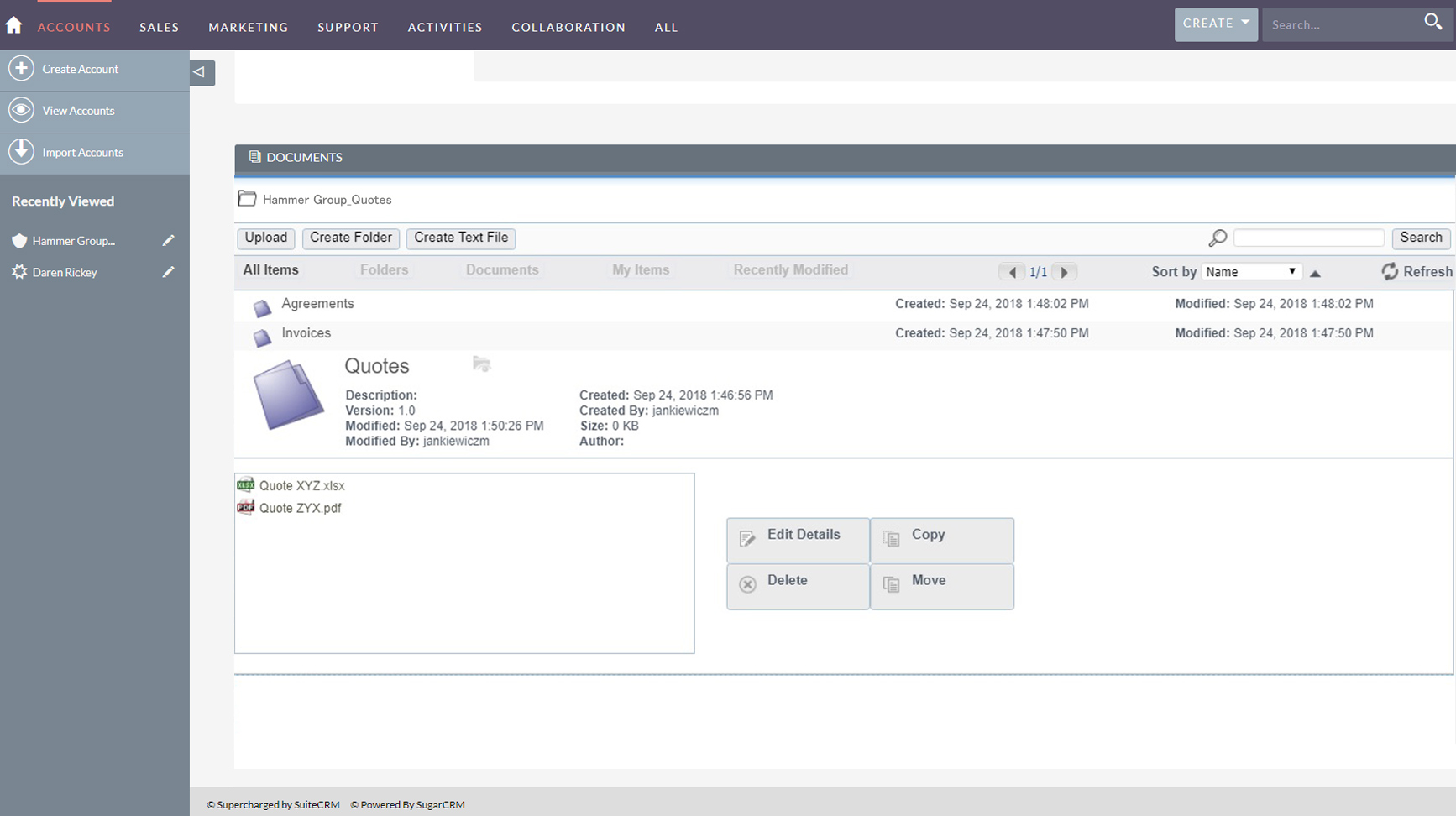The width and height of the screenshot is (1456, 816).
Task: Click the Quote XYZ.xlsx Excel icon
Action: [245, 484]
